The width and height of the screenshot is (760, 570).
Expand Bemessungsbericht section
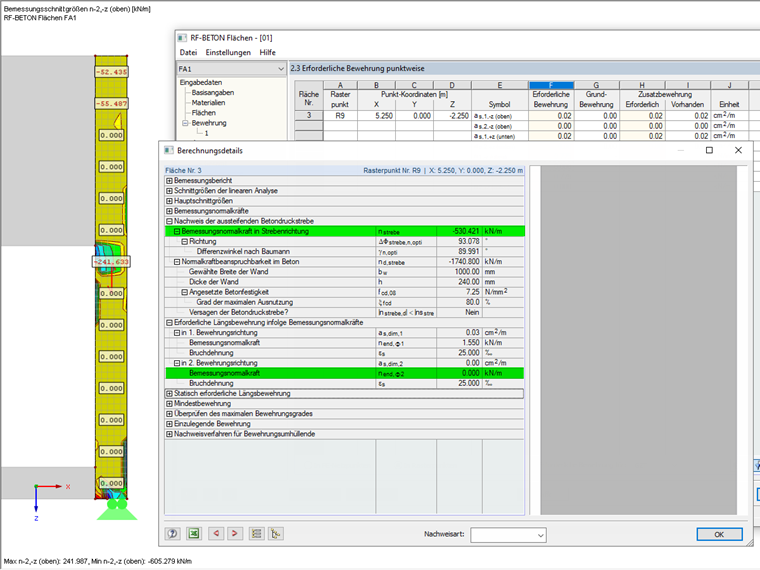point(169,181)
